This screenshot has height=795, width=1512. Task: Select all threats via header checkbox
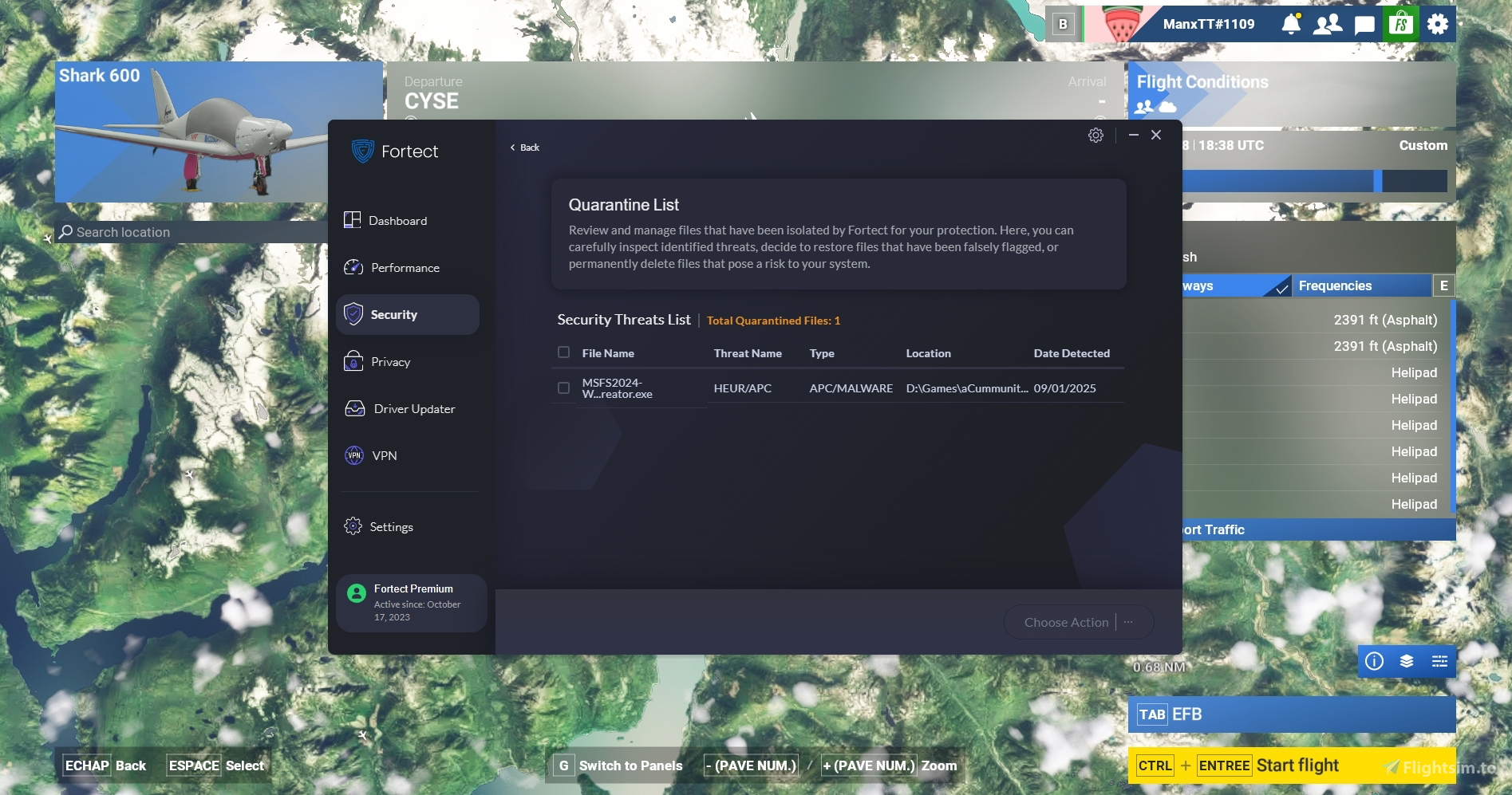[x=563, y=352]
